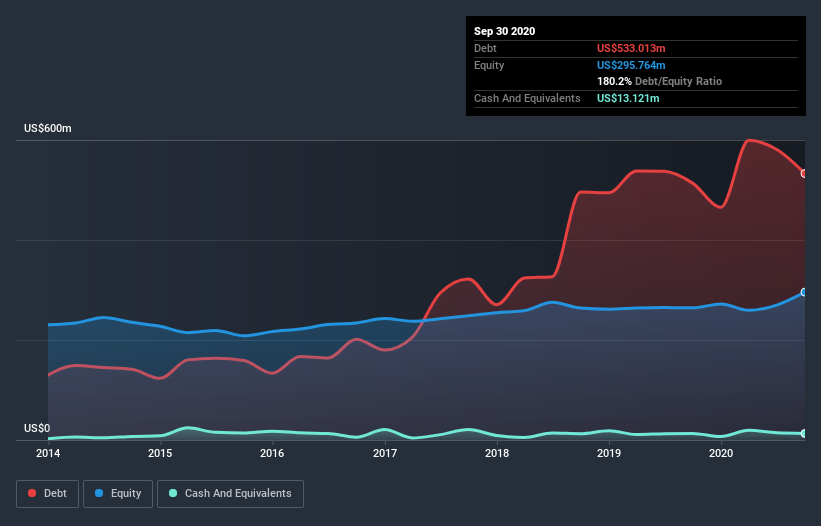
Task: Toggle the Cash And Equivalents legend button
Action: tap(230, 494)
